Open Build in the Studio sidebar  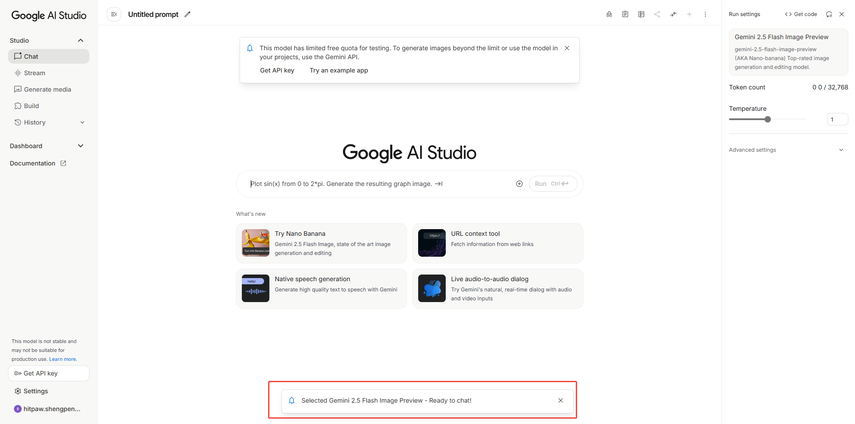(x=49, y=106)
